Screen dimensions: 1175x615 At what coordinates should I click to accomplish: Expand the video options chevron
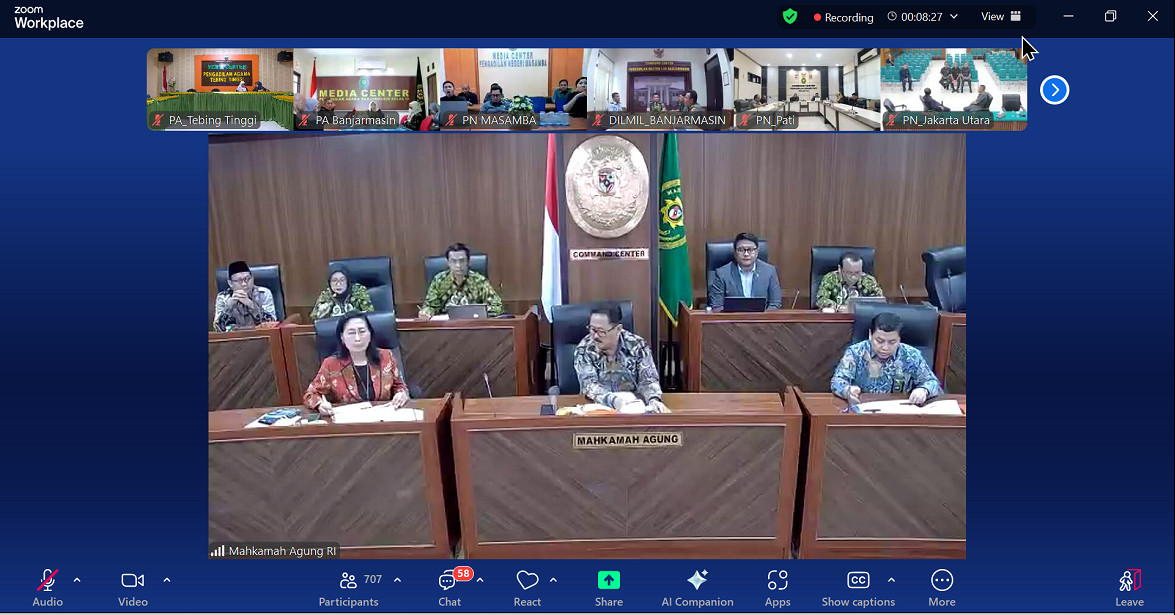tap(166, 580)
